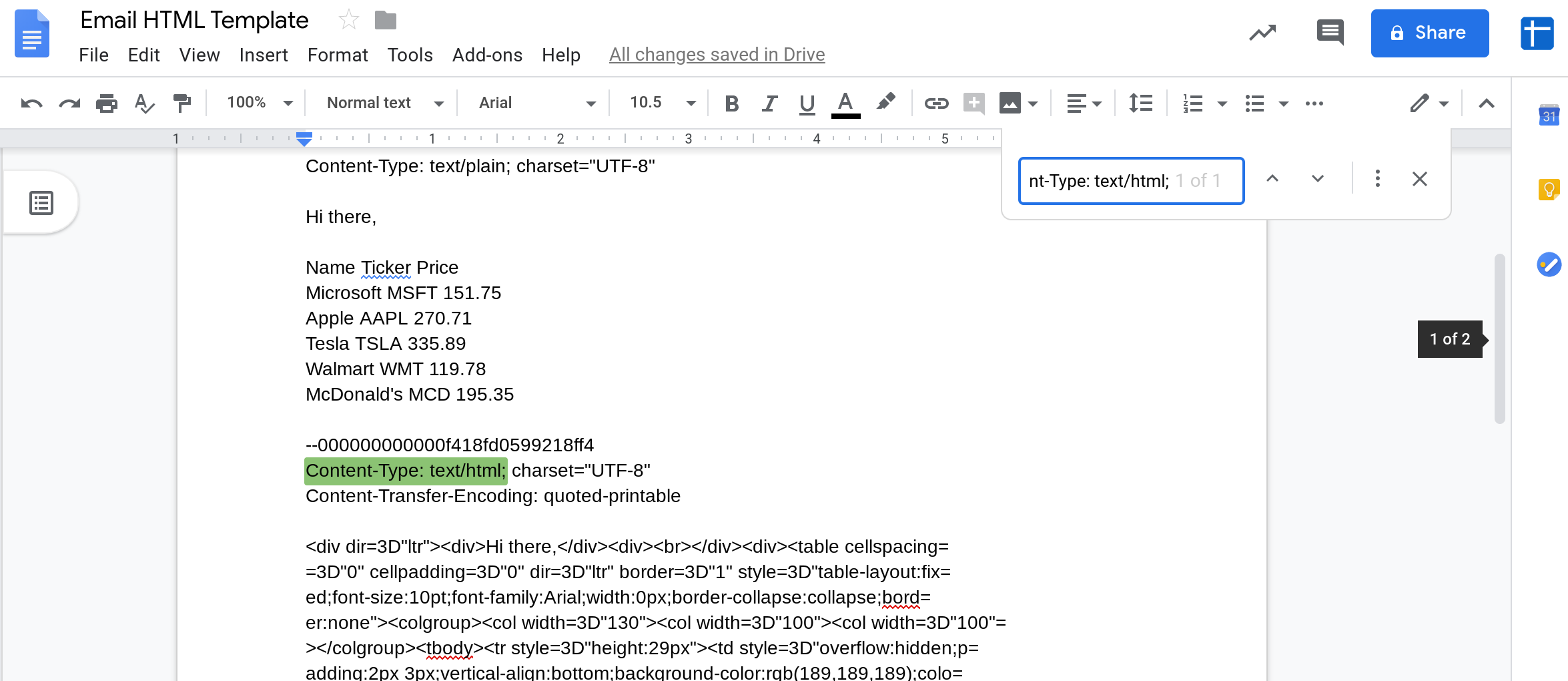Image resolution: width=1568 pixels, height=681 pixels.
Task: Click the line Microsoft MSFT 151.75
Action: coord(403,293)
